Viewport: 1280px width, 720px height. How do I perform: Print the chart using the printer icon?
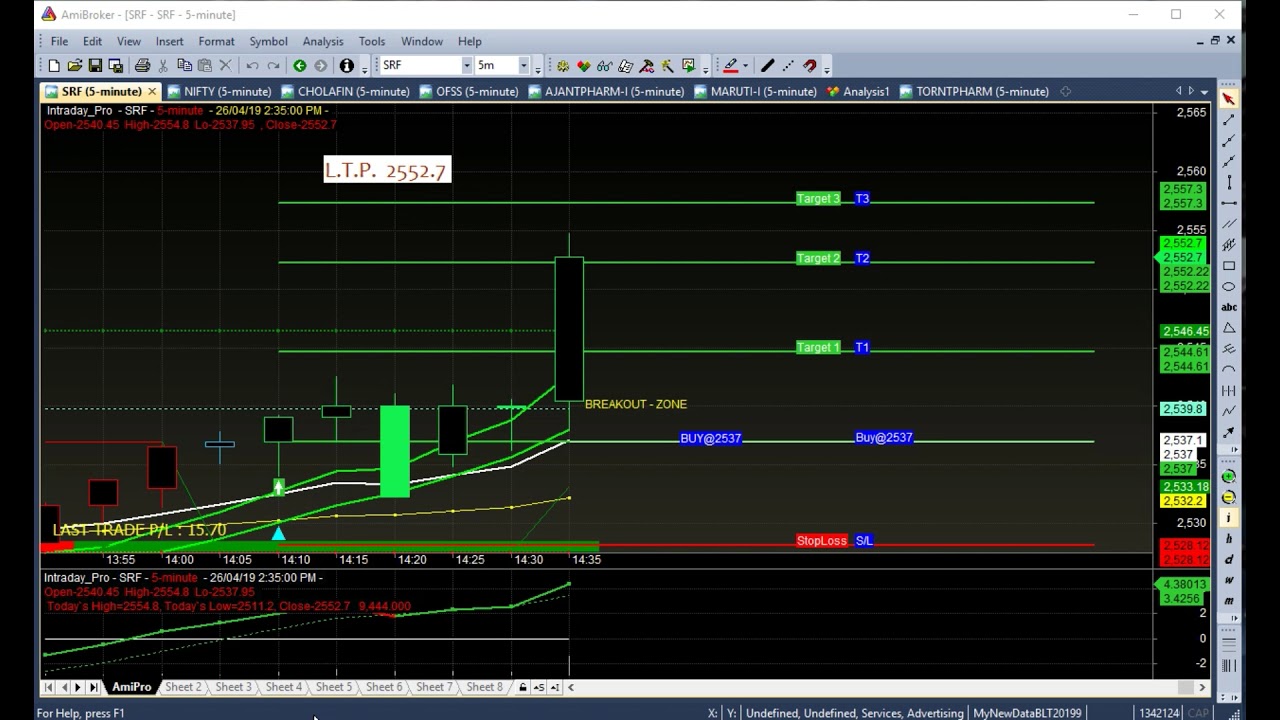click(x=142, y=66)
